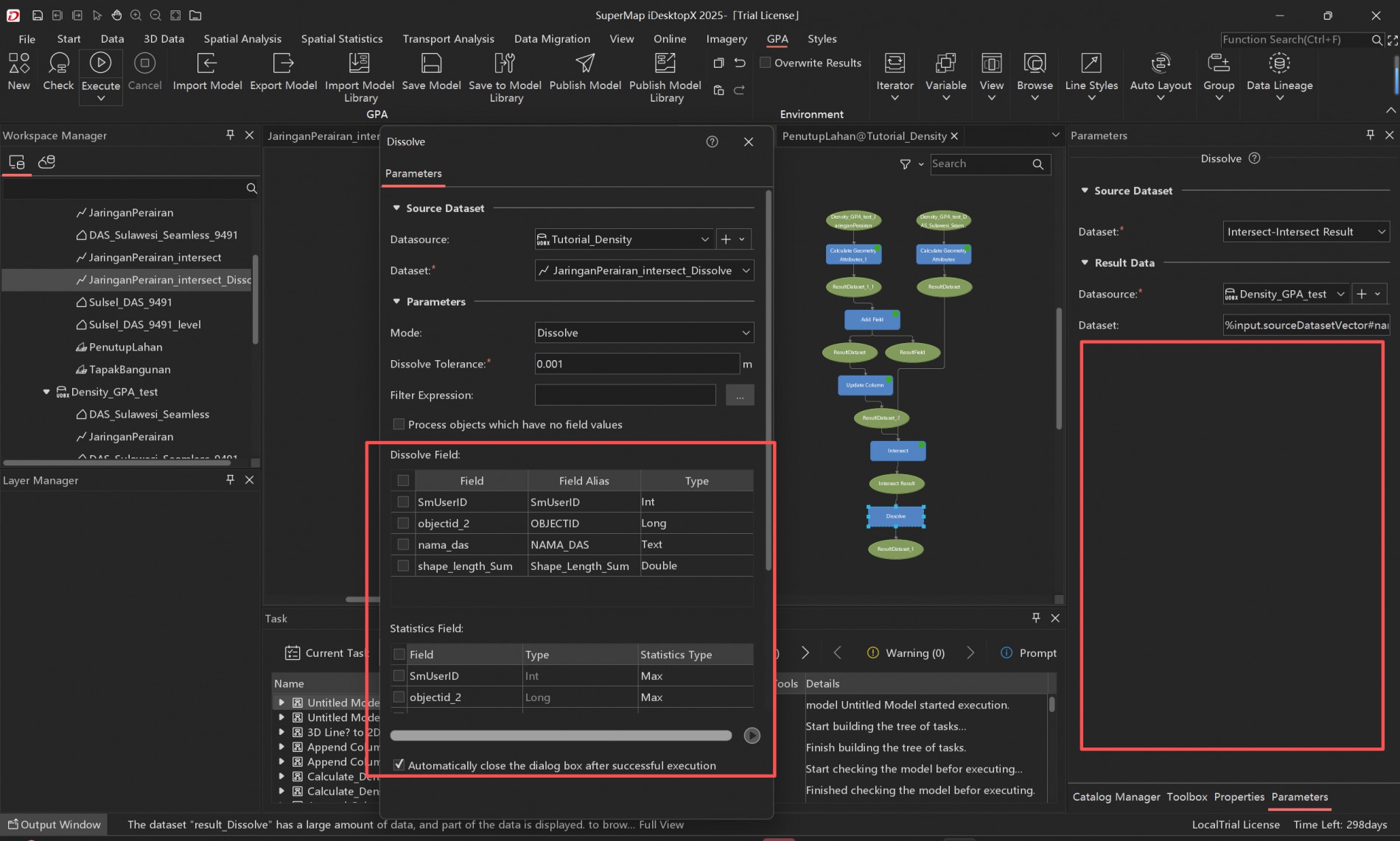Click the Output Window button
Viewport: 1400px width, 841px height.
pyautogui.click(x=54, y=824)
